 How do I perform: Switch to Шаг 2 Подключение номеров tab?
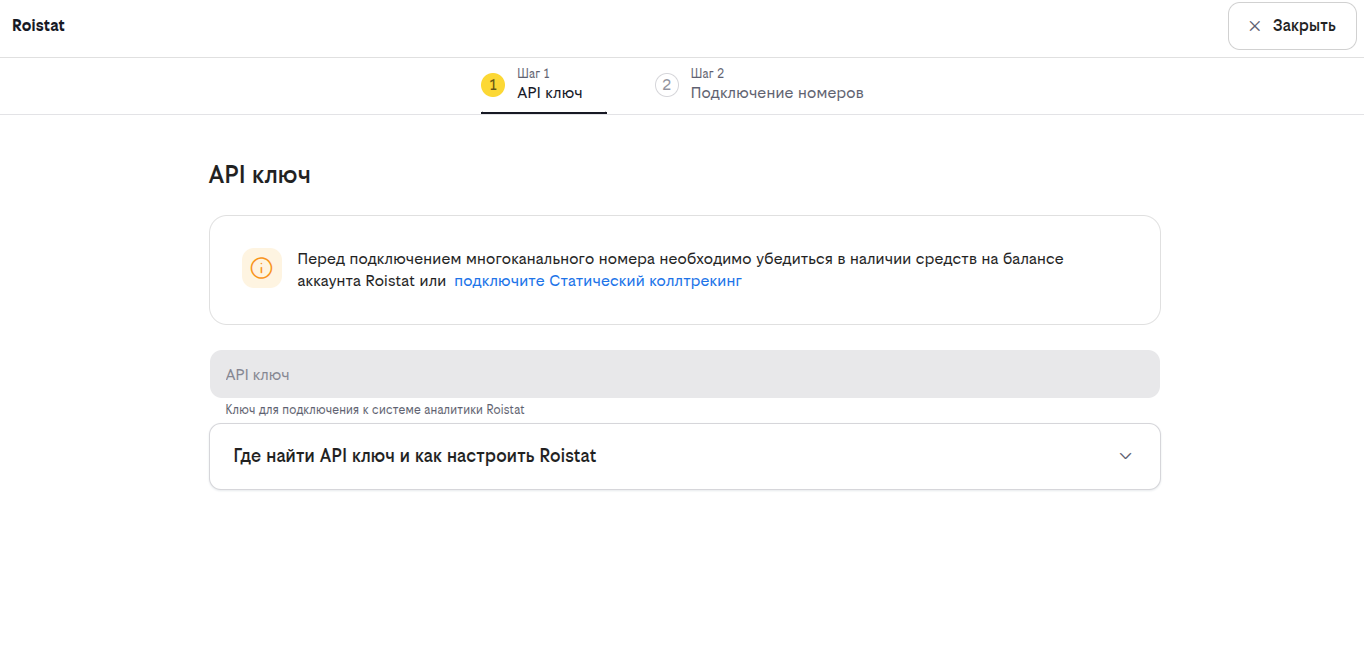click(x=760, y=85)
